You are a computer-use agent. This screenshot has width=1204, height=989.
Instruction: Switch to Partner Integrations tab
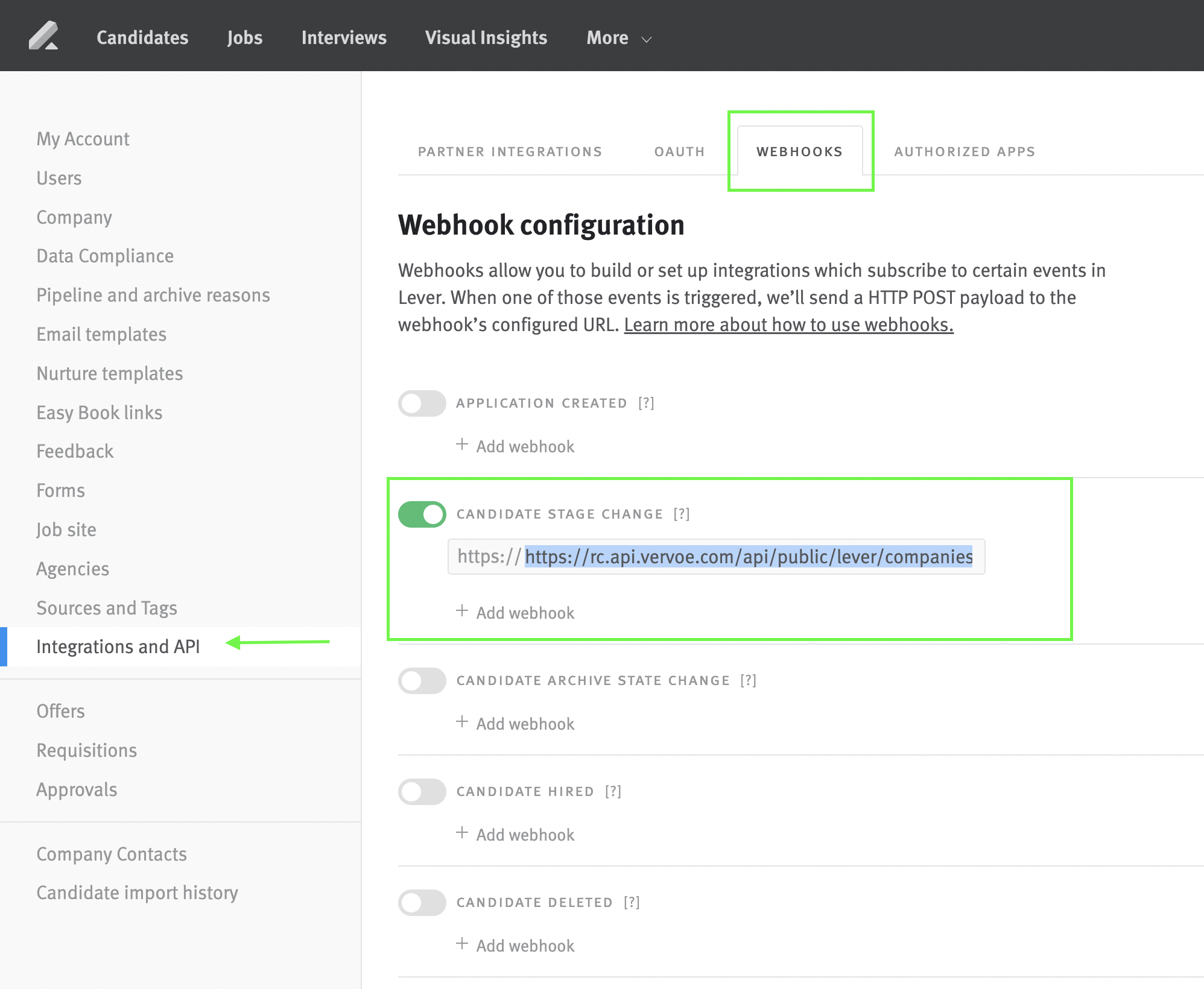coord(510,151)
